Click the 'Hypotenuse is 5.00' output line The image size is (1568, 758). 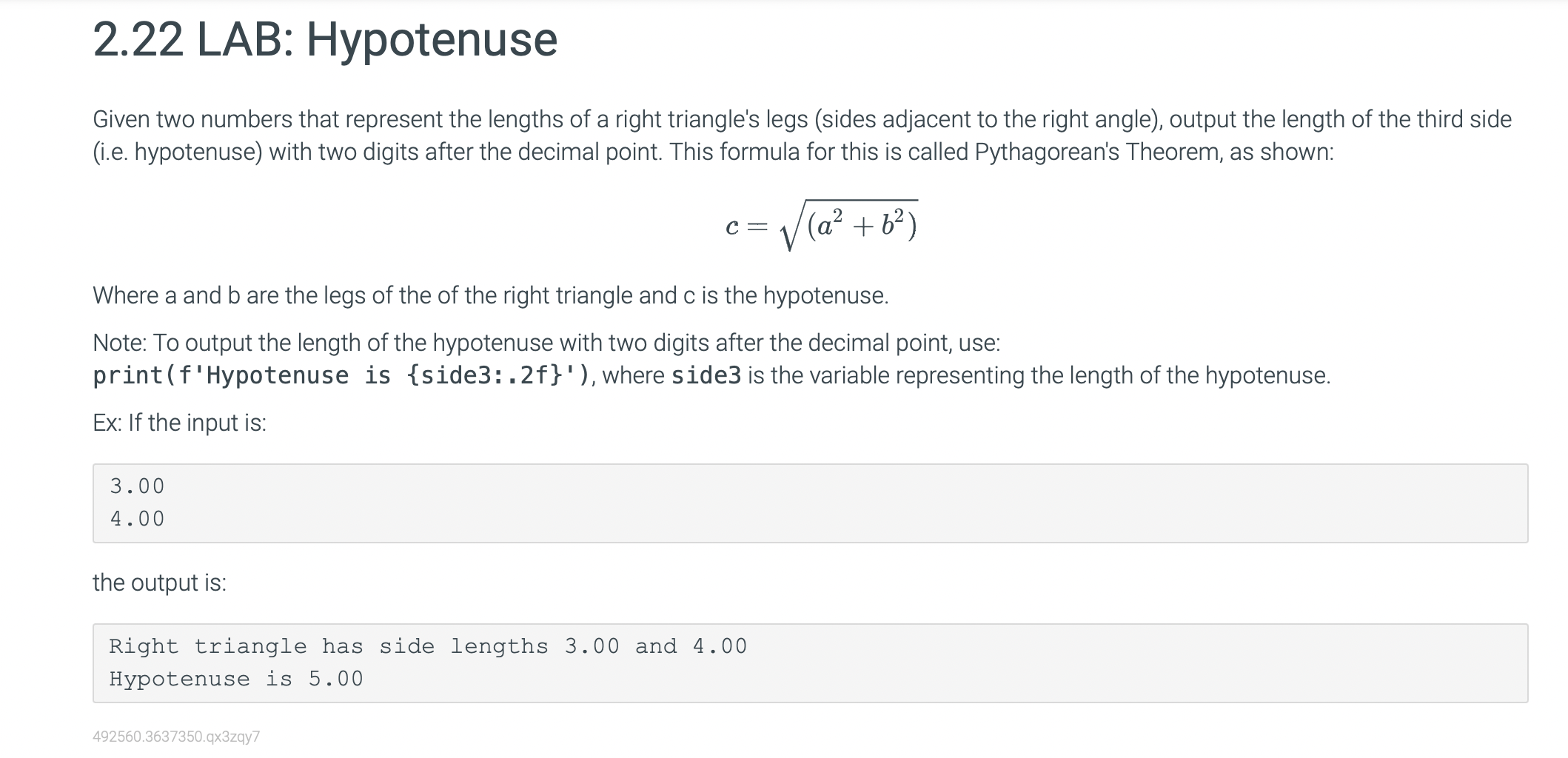pos(236,679)
